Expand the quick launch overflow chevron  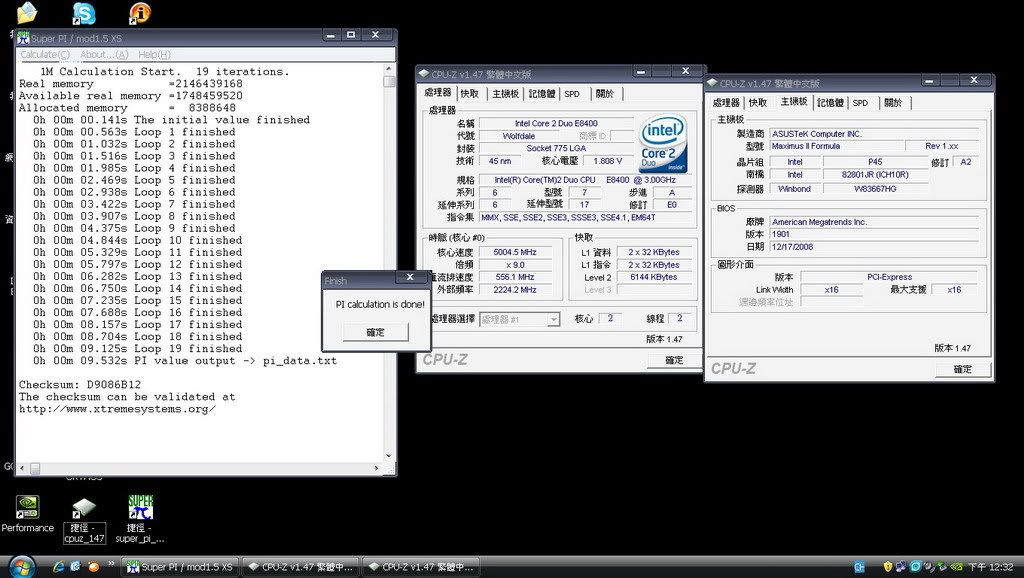coord(111,564)
